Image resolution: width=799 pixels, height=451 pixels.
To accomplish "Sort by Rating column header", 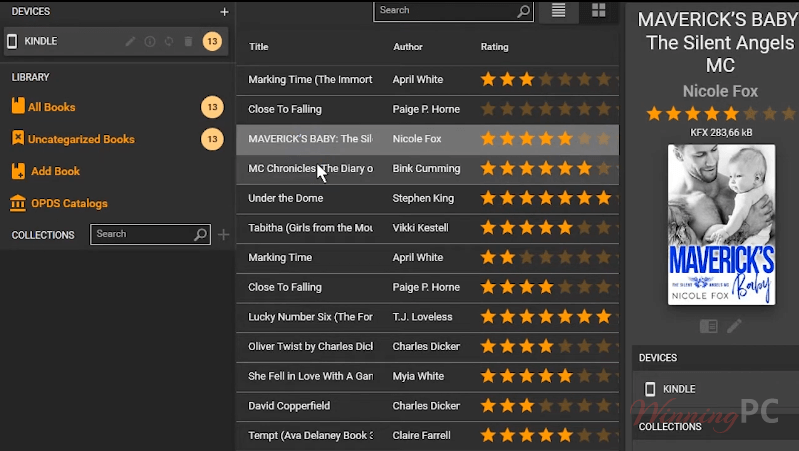I will pos(494,47).
